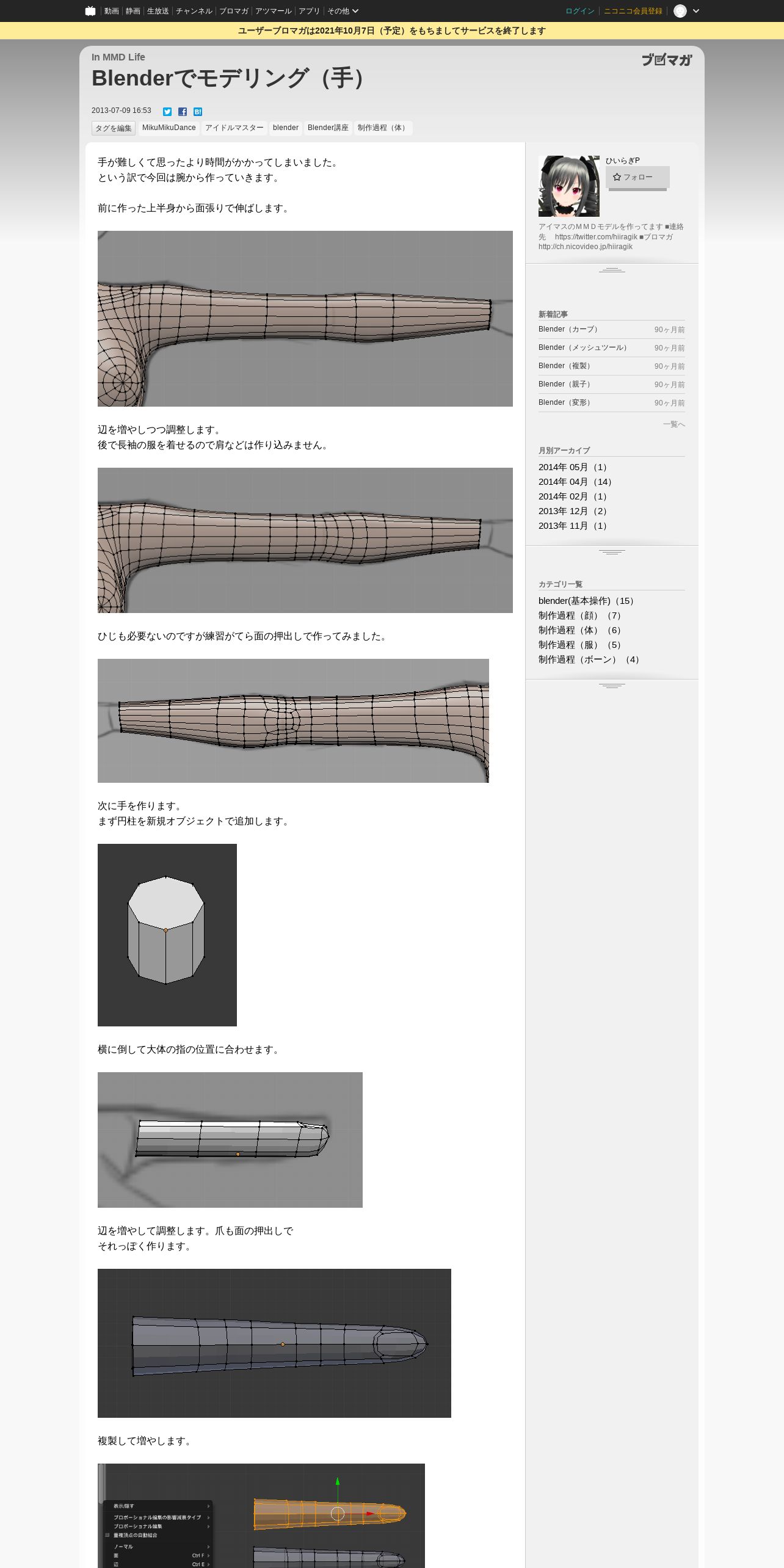Click the Niconico TV logo icon
Screen dimensions: 784x1568
[x=90, y=11]
